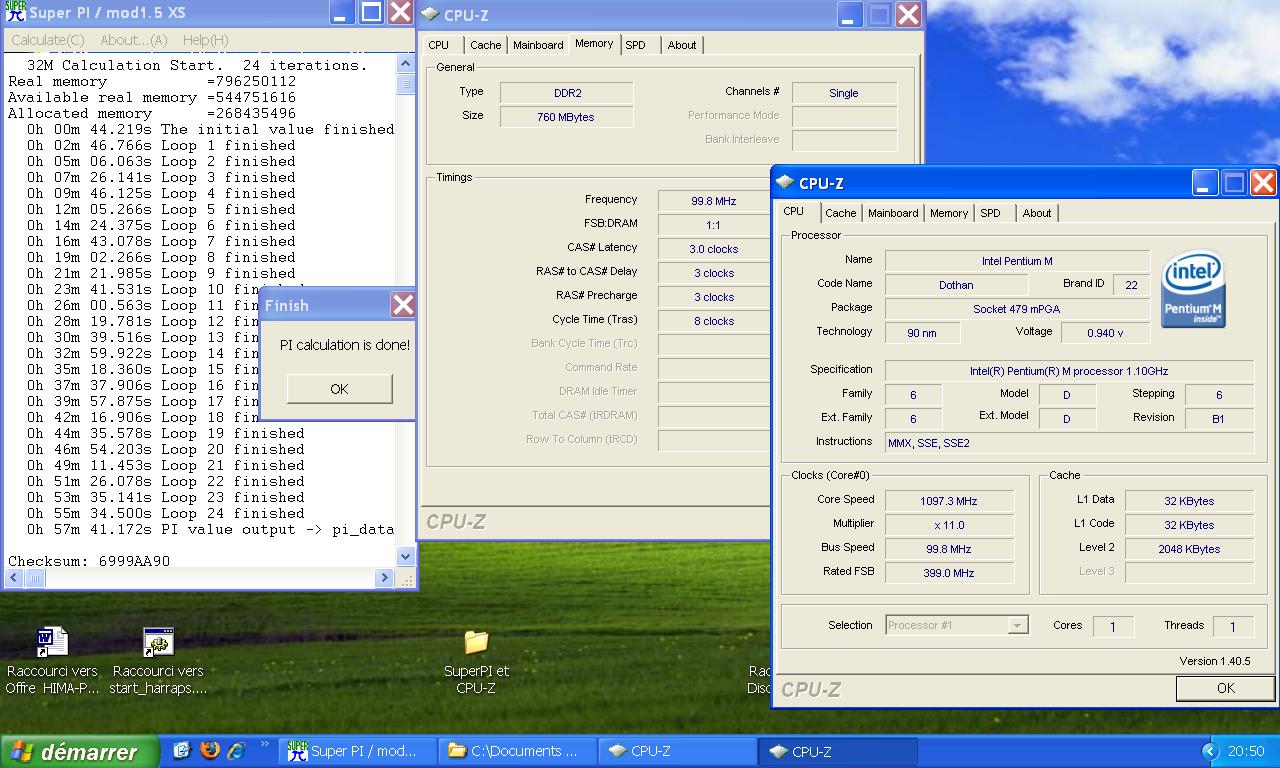Click the 20:50 taskbar clock

[x=1245, y=751]
